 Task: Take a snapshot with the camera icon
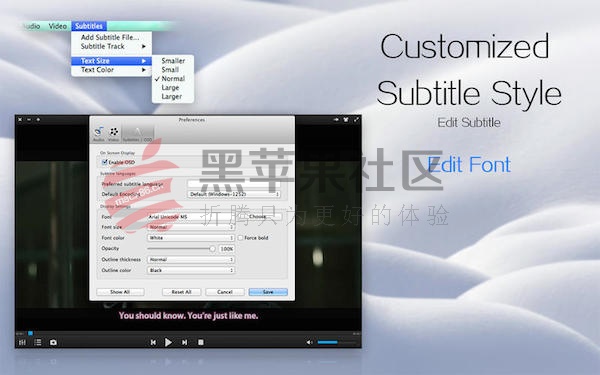53,342
